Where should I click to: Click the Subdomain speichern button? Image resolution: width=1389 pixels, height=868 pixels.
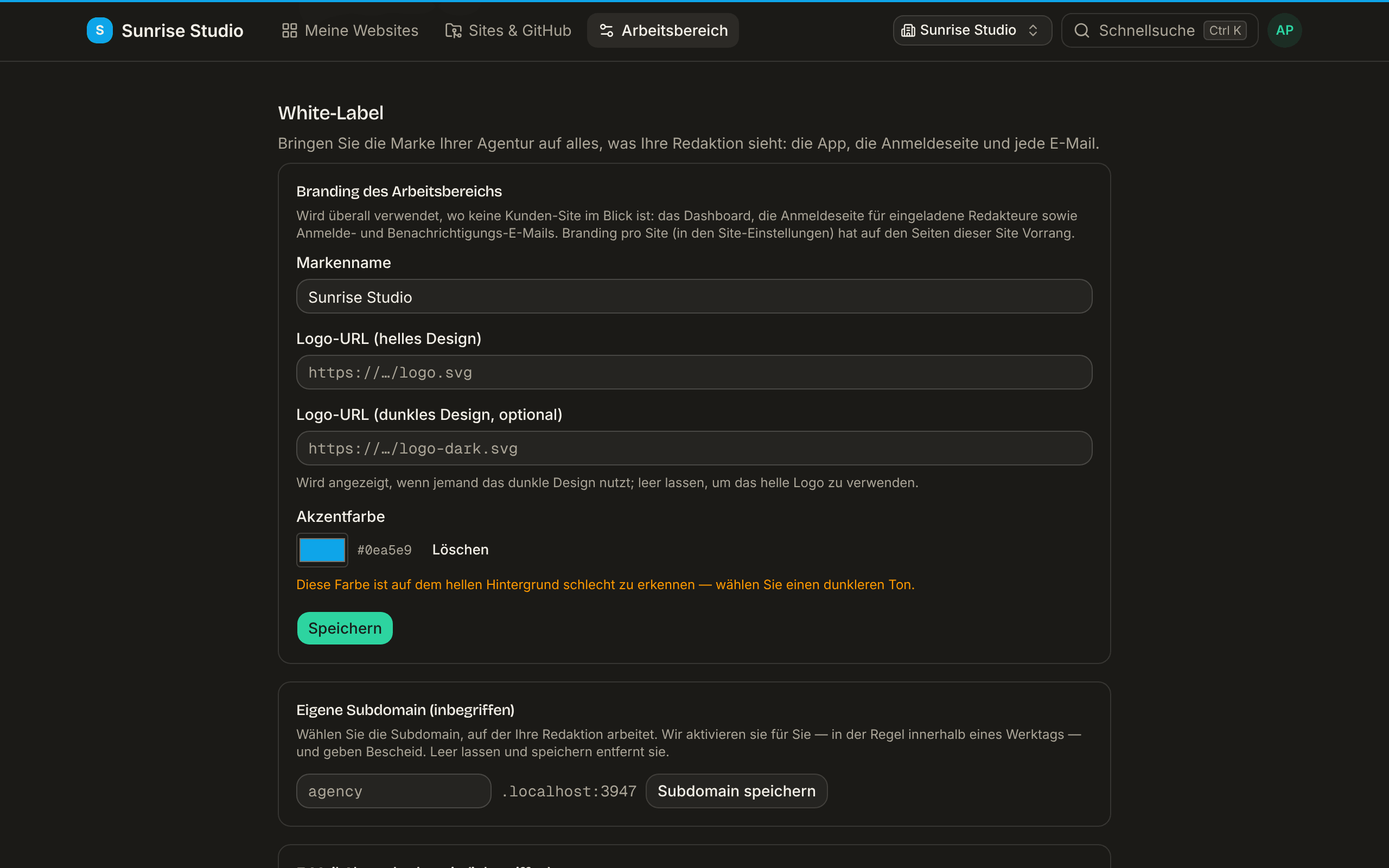pyautogui.click(x=736, y=791)
